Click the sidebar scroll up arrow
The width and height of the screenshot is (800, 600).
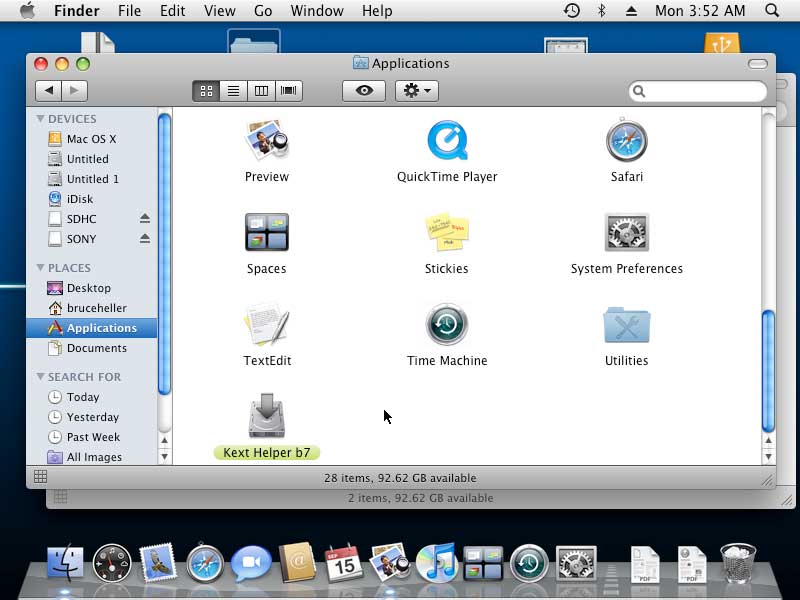[164, 440]
